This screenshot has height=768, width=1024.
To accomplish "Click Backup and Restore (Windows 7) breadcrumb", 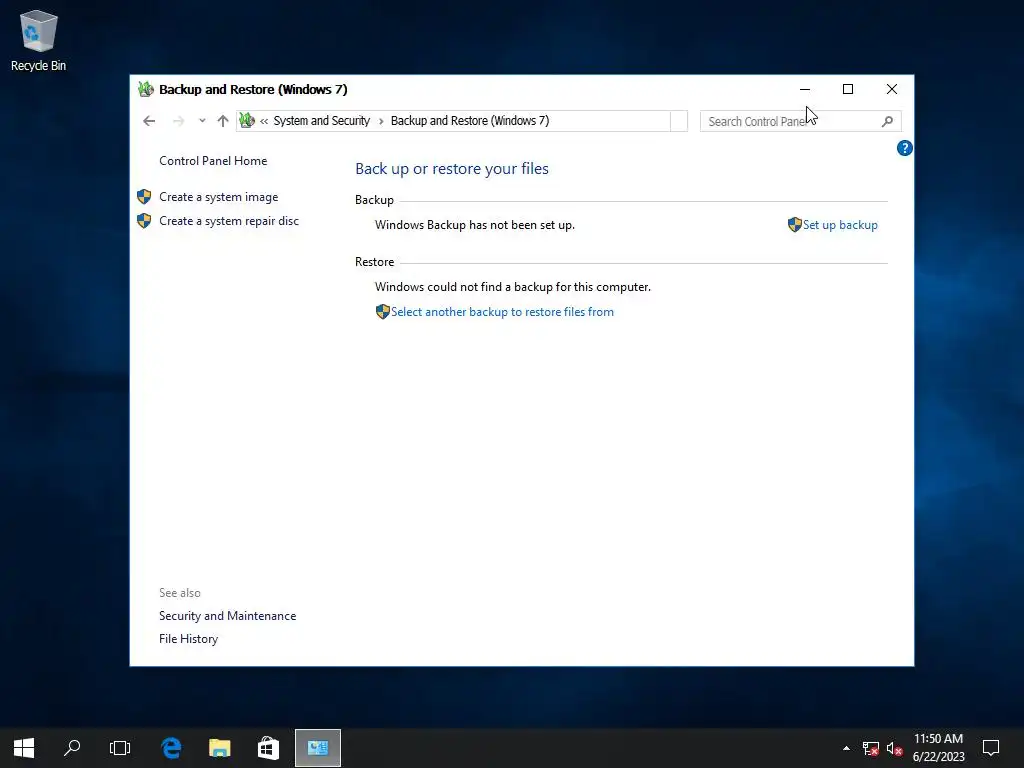I will point(470,121).
